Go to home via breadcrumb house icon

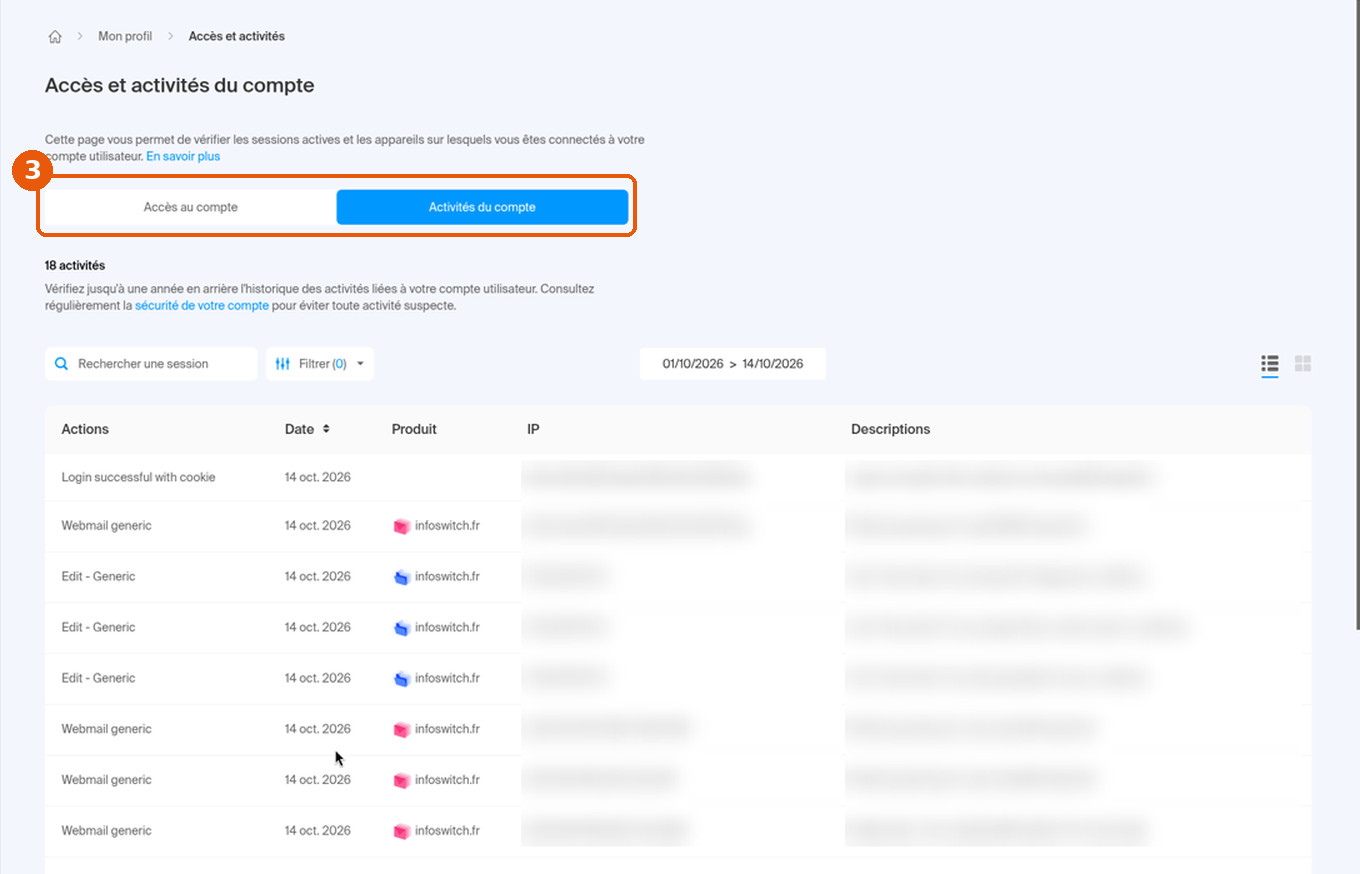pos(55,37)
